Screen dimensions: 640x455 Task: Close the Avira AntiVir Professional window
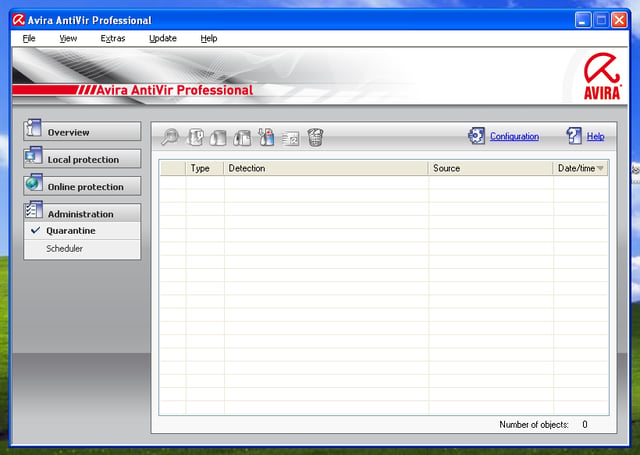tap(619, 20)
